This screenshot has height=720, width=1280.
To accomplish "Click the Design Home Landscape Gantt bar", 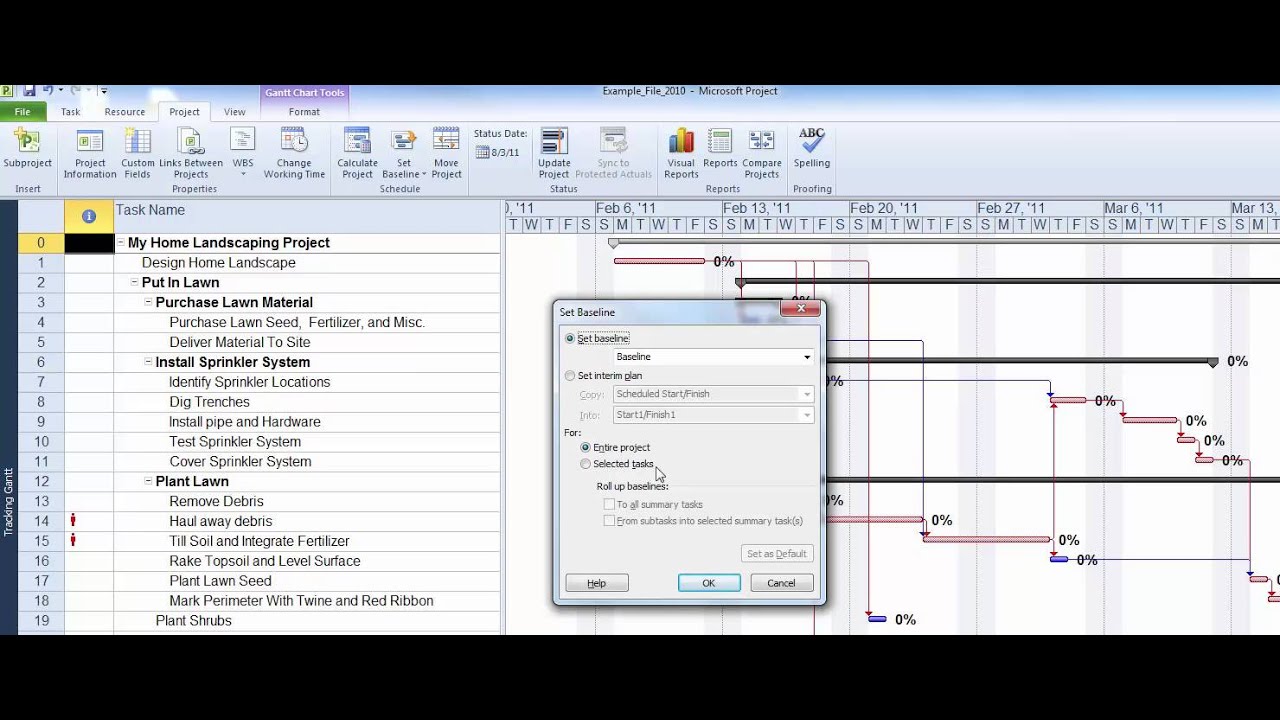I will coord(659,262).
